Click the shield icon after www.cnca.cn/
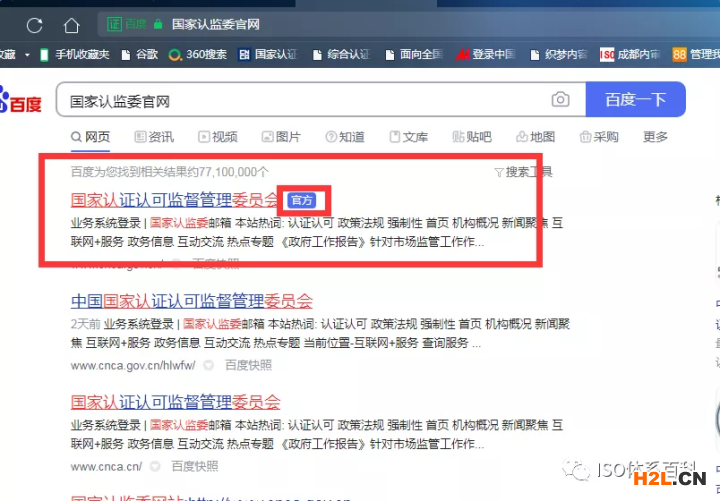Viewport: 720px width, 501px height. [x=155, y=467]
